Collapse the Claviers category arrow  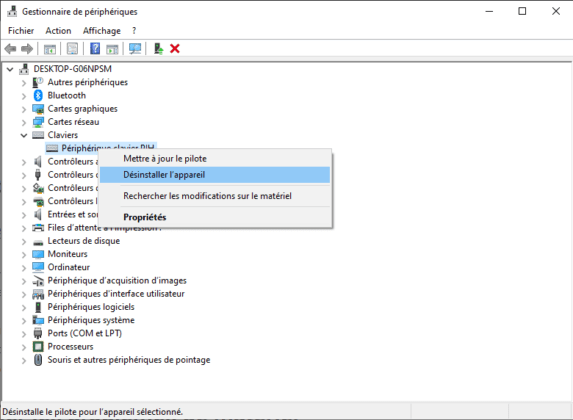click(24, 135)
